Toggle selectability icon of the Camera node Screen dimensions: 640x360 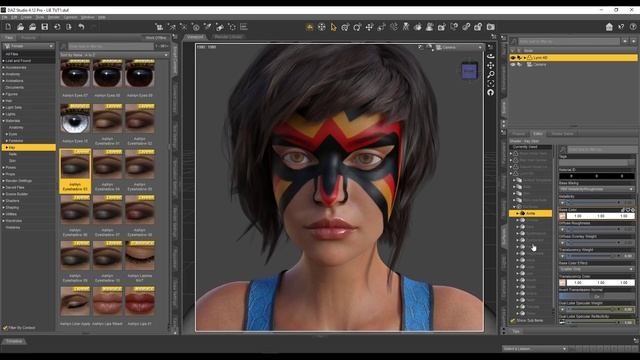tap(519, 64)
